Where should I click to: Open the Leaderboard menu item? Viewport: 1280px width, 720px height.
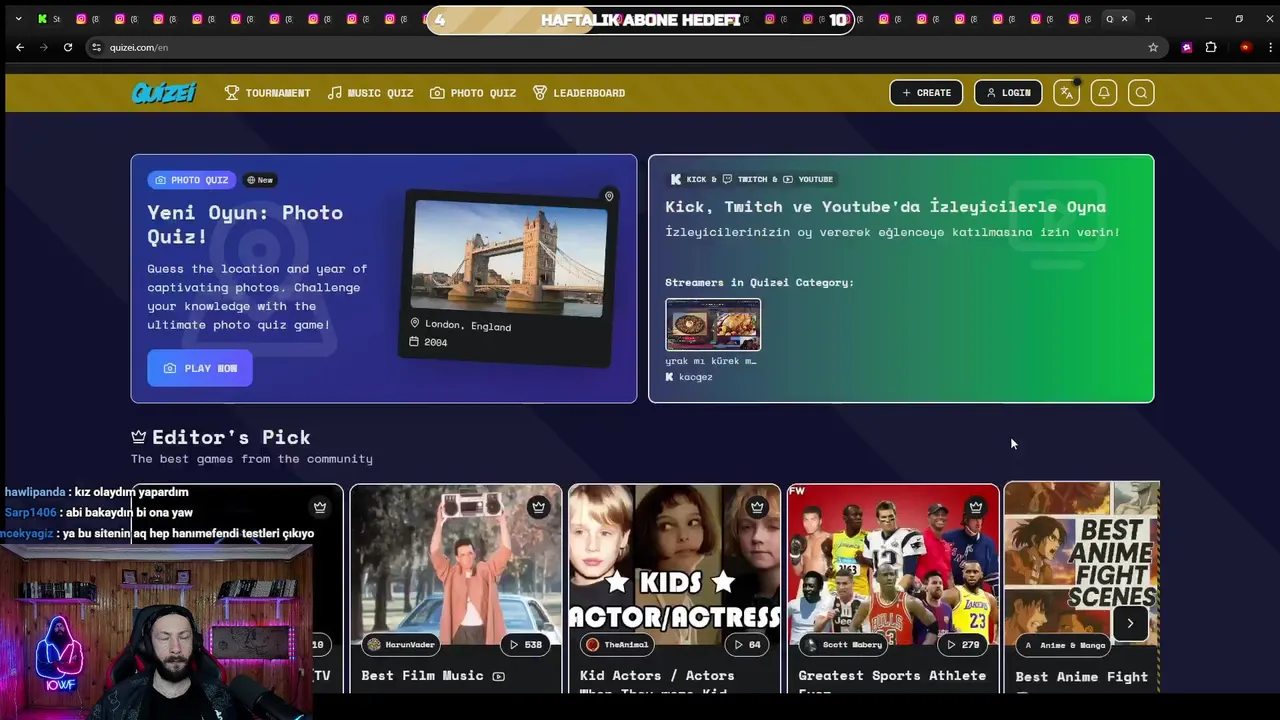tap(579, 93)
